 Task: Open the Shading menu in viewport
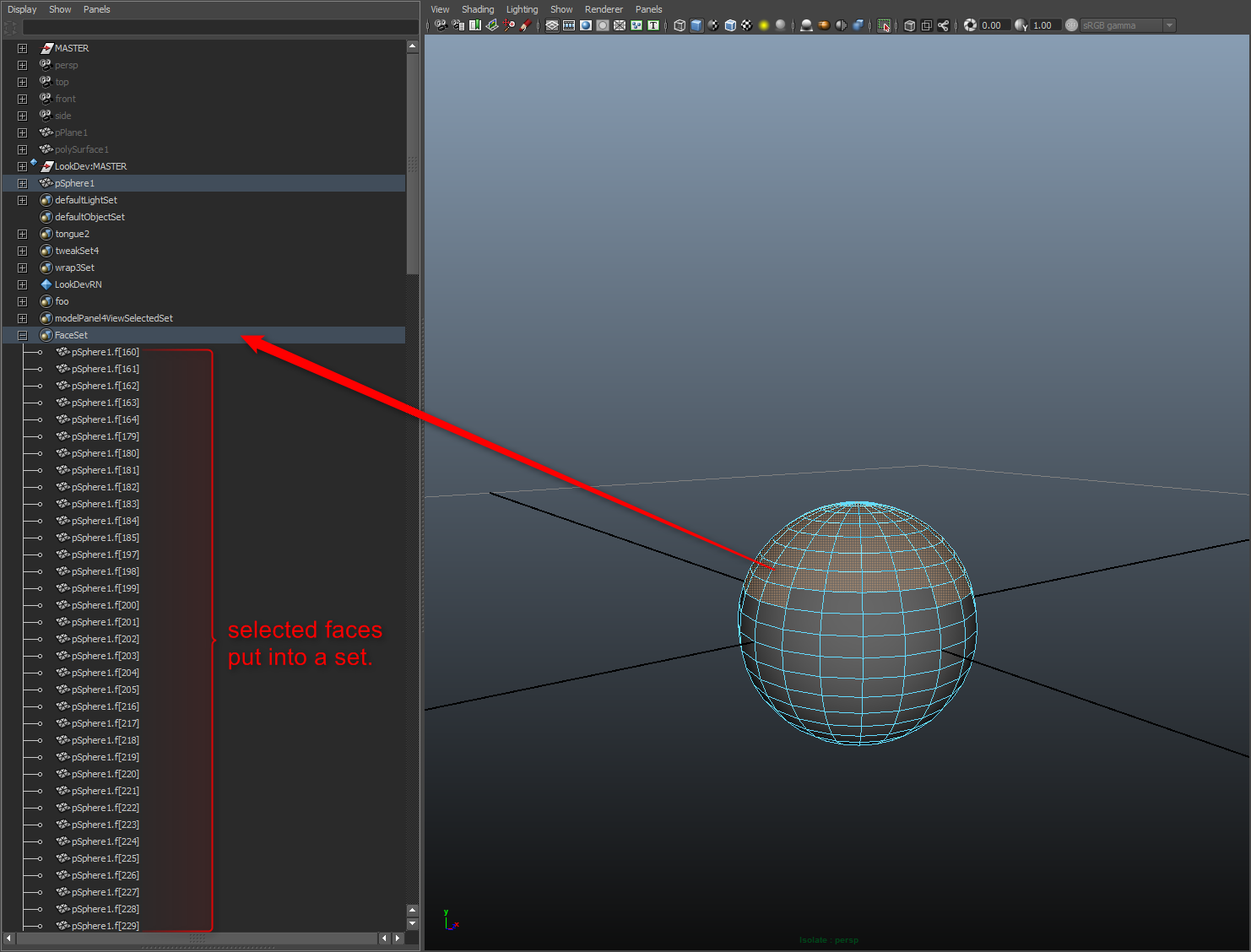(x=477, y=9)
